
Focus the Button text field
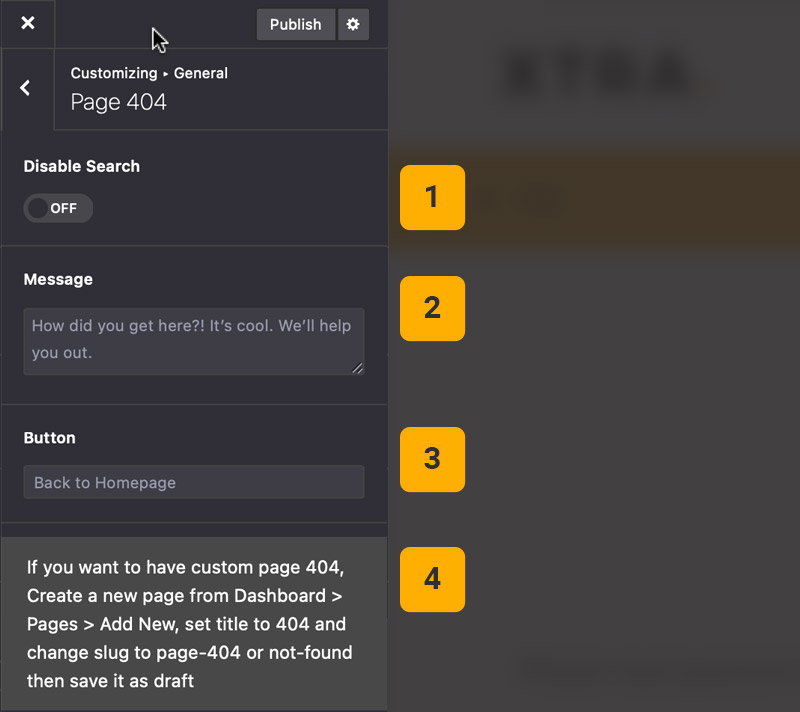(193, 482)
